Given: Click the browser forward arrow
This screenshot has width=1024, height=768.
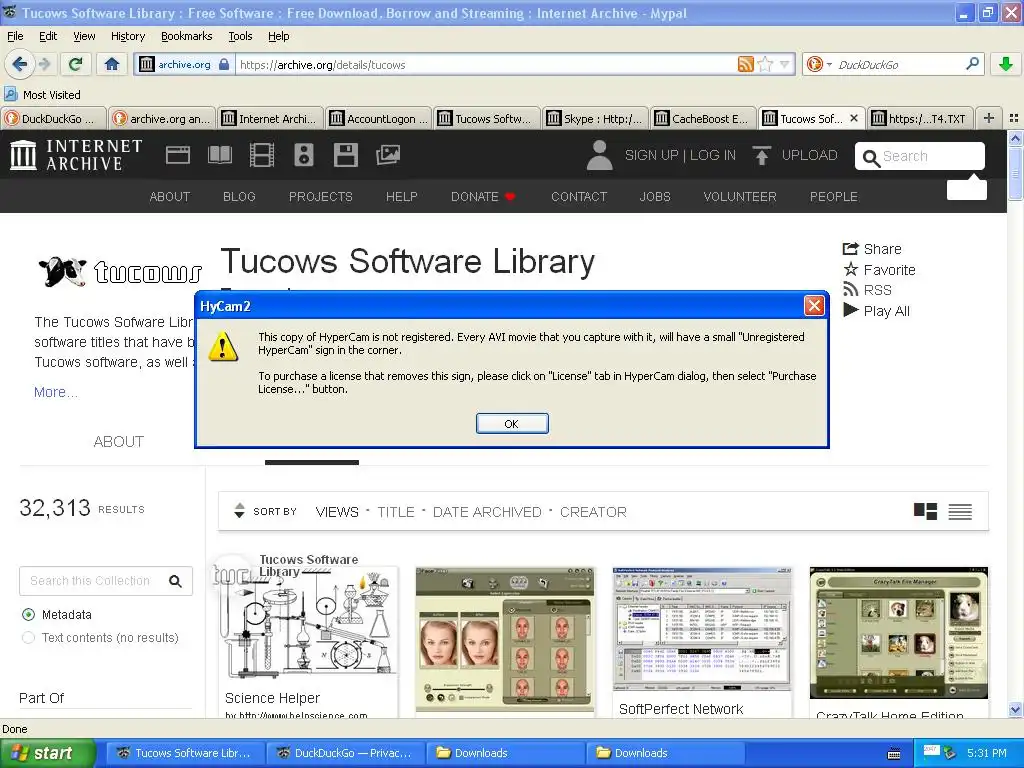Looking at the screenshot, I should pyautogui.click(x=44, y=64).
